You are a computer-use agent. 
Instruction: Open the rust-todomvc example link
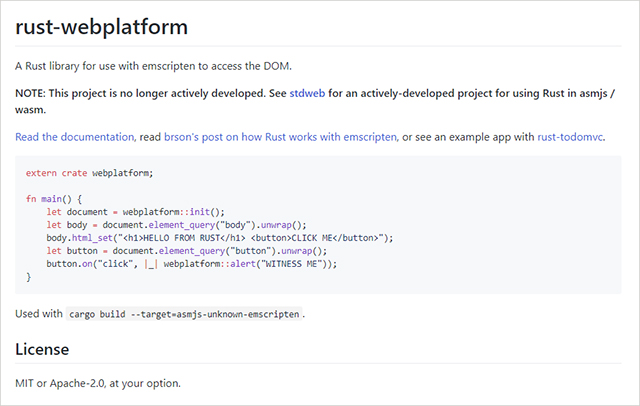(570, 137)
